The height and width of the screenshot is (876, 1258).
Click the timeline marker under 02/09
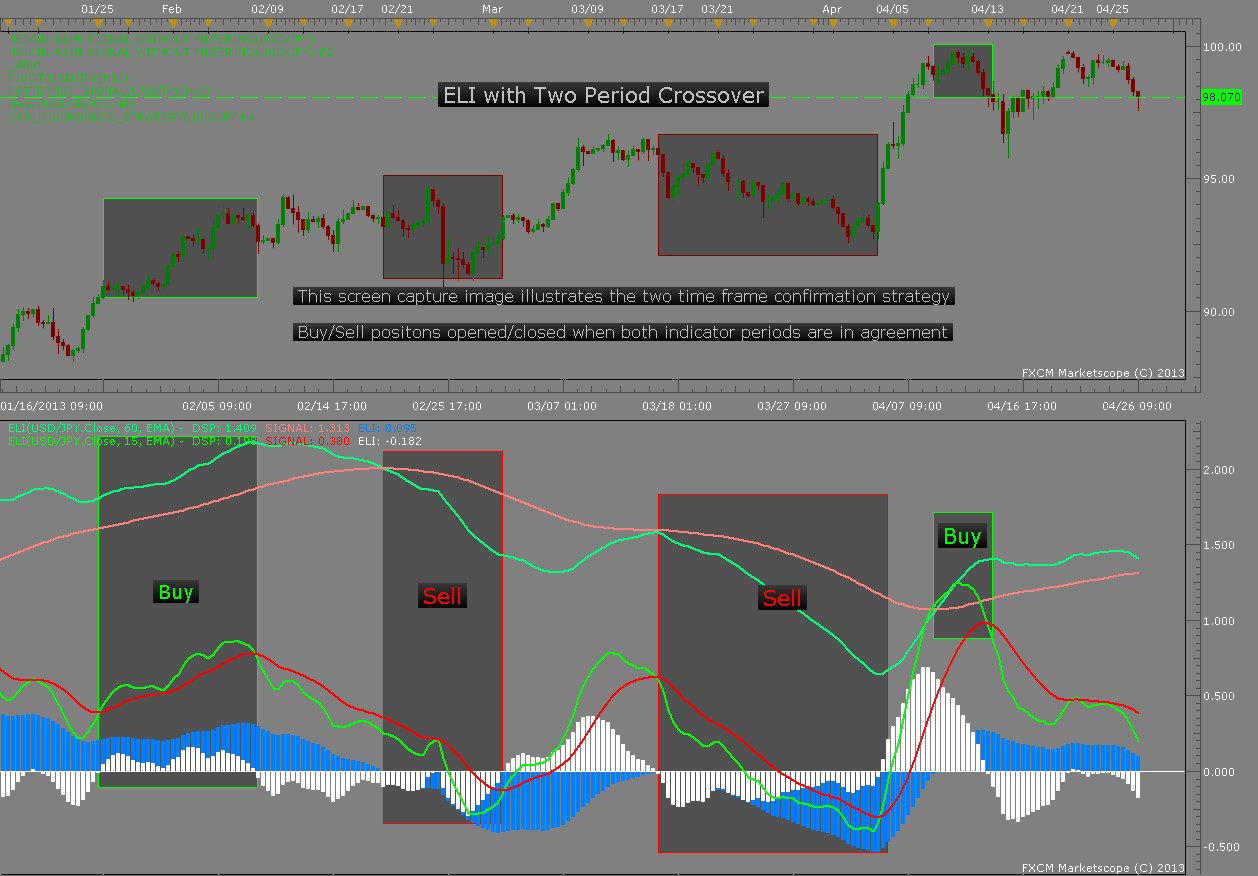coord(268,23)
